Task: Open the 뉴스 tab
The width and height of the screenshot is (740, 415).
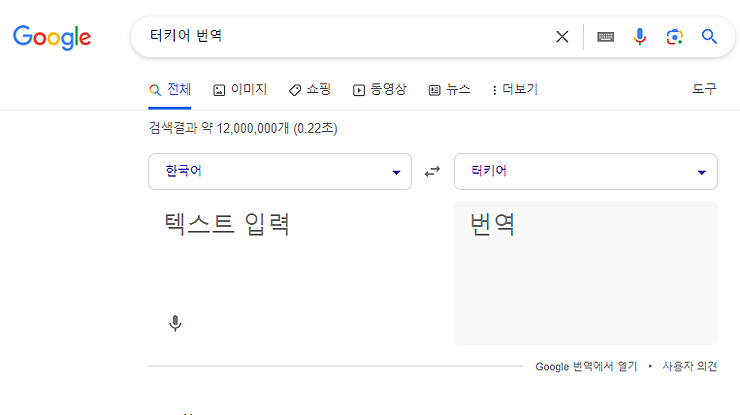Action: 449,89
